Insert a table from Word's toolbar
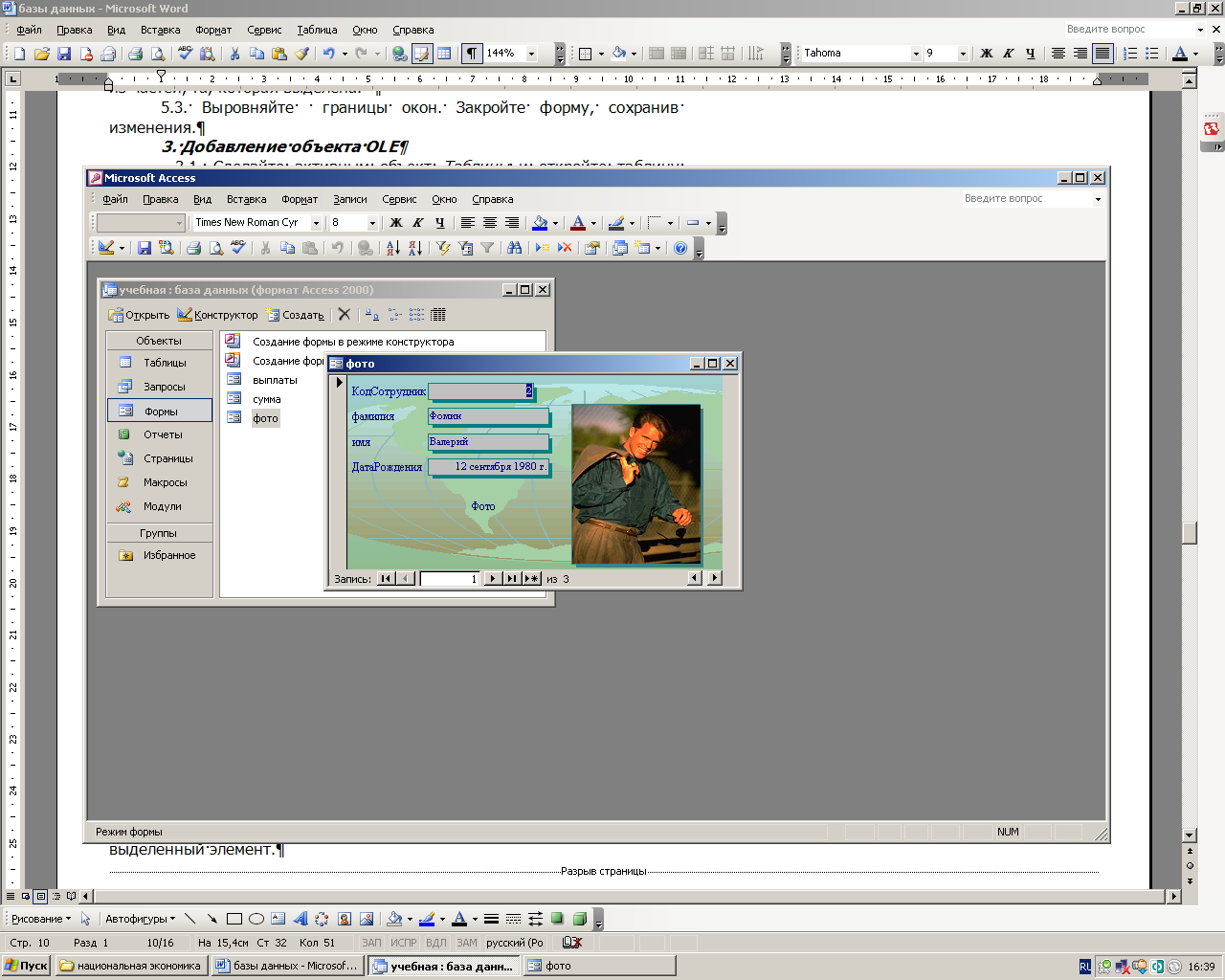The width and height of the screenshot is (1225, 980). coord(444,54)
